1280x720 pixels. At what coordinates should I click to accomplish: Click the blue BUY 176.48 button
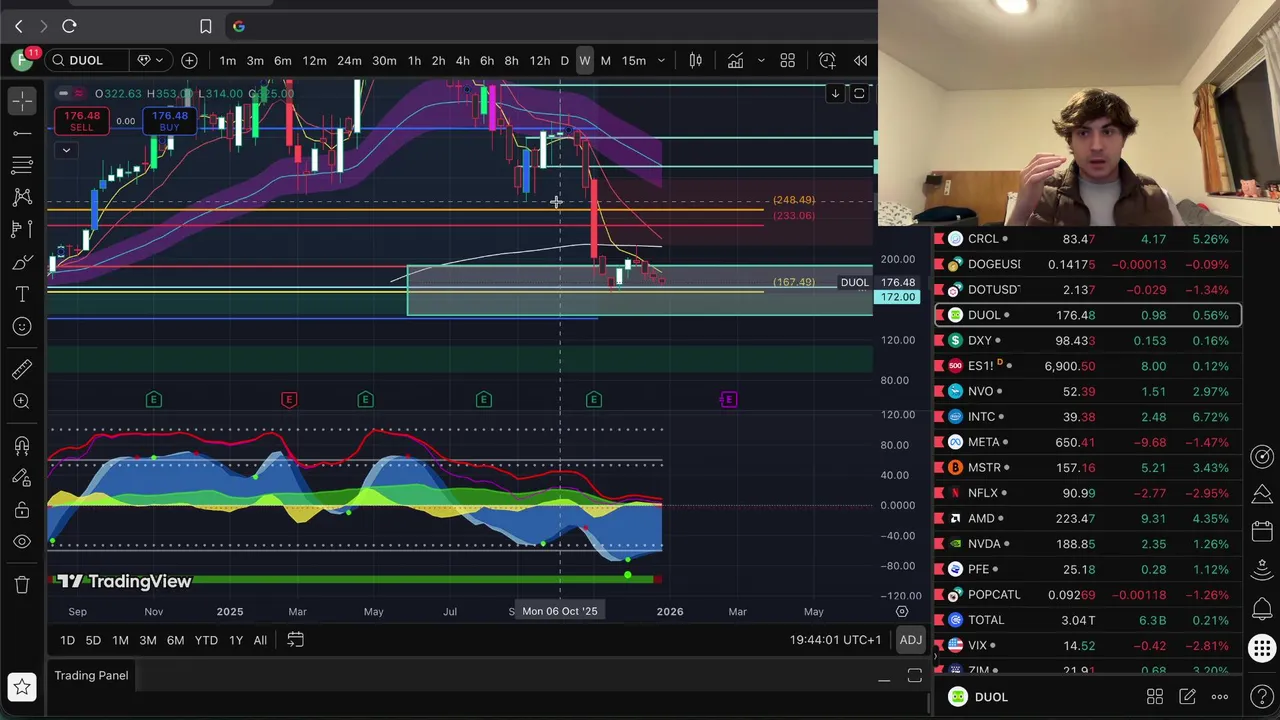(169, 122)
